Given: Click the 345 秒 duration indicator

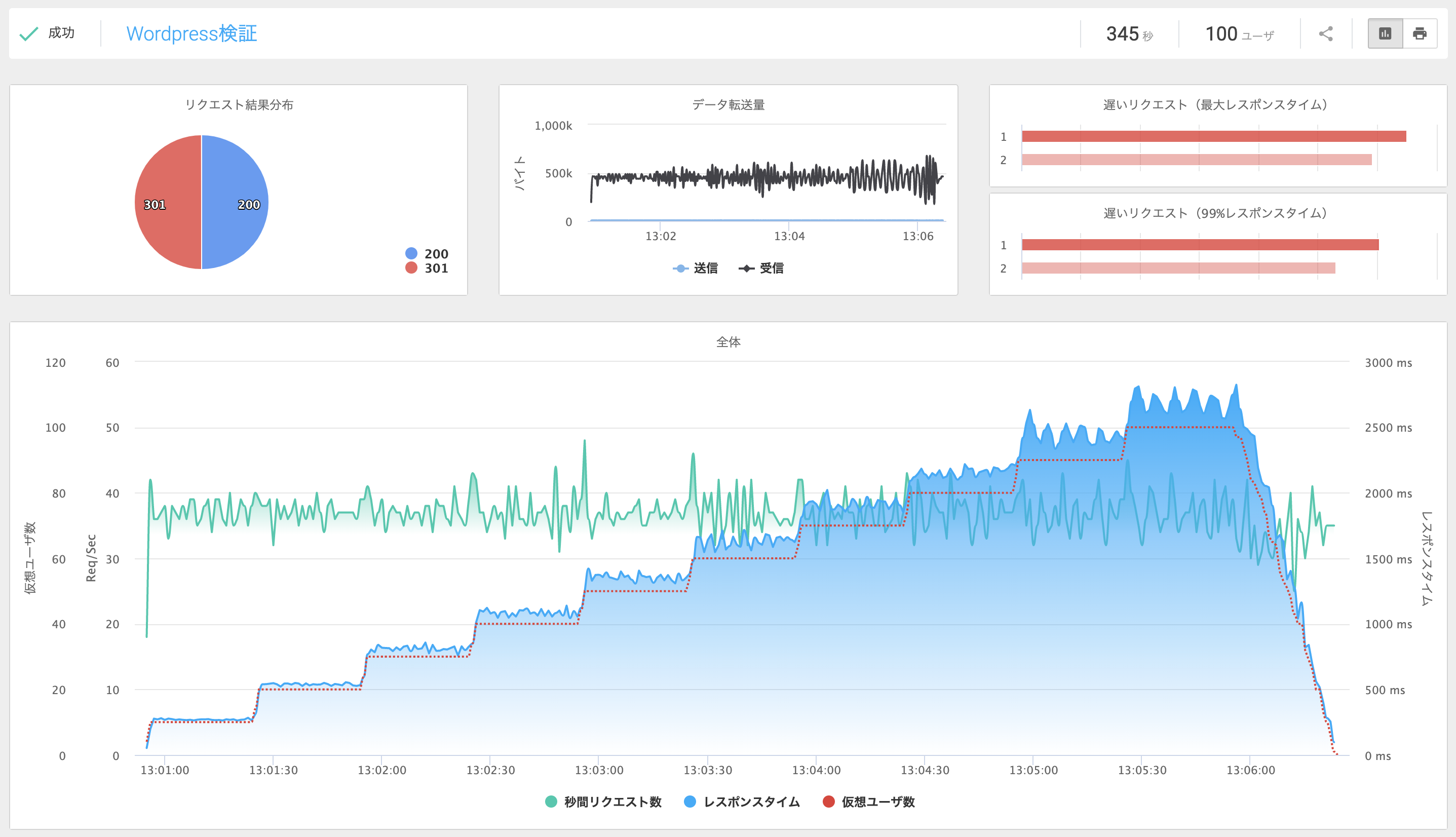Looking at the screenshot, I should 1129,34.
